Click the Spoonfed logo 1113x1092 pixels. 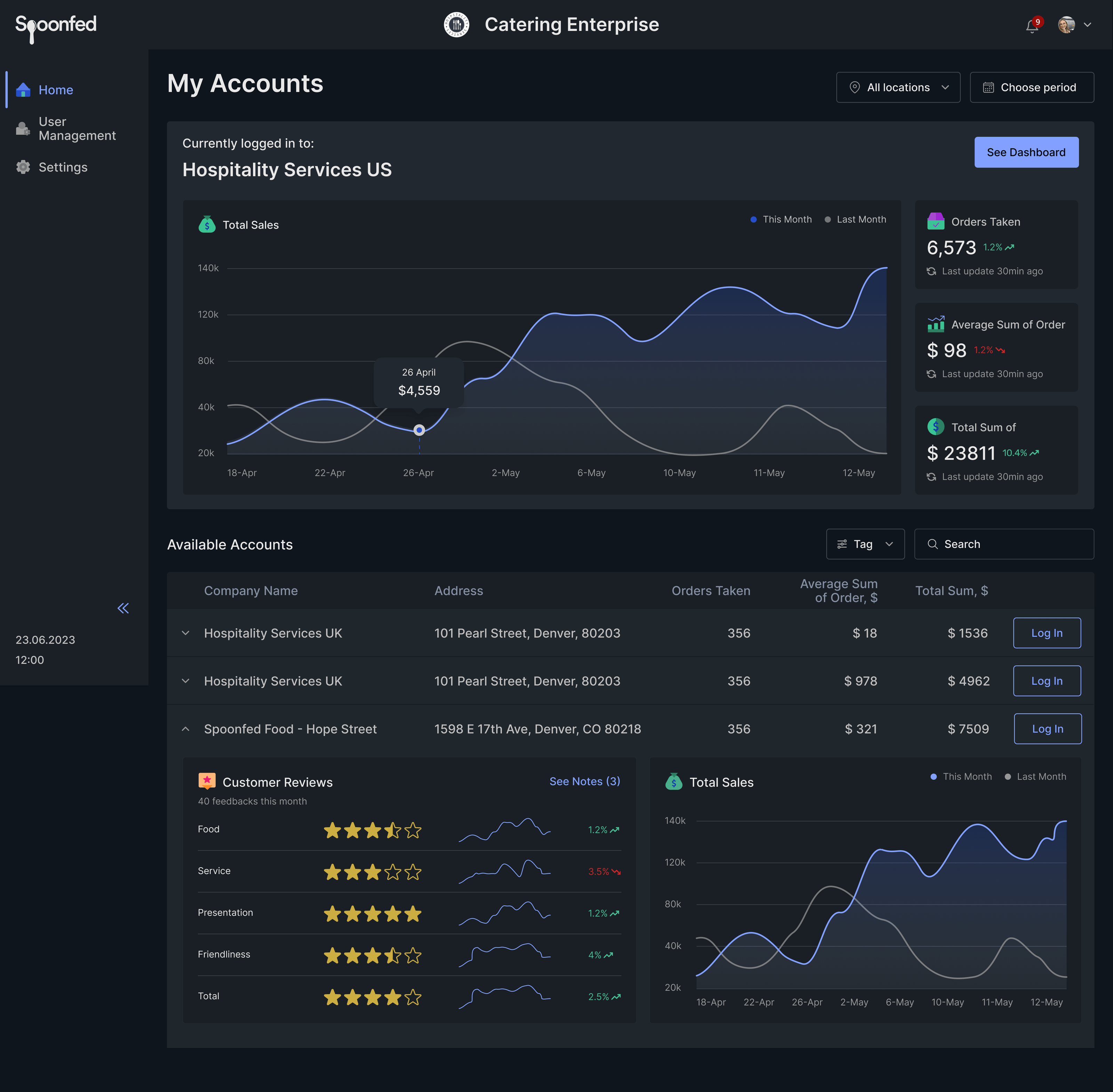(55, 25)
